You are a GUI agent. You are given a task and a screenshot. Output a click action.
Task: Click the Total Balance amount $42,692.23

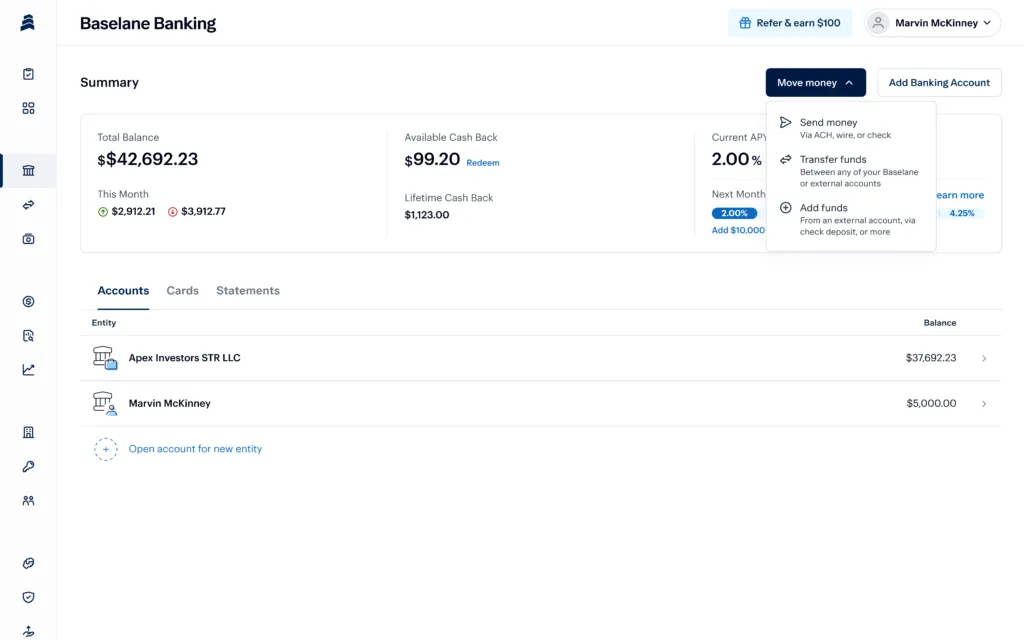click(148, 159)
